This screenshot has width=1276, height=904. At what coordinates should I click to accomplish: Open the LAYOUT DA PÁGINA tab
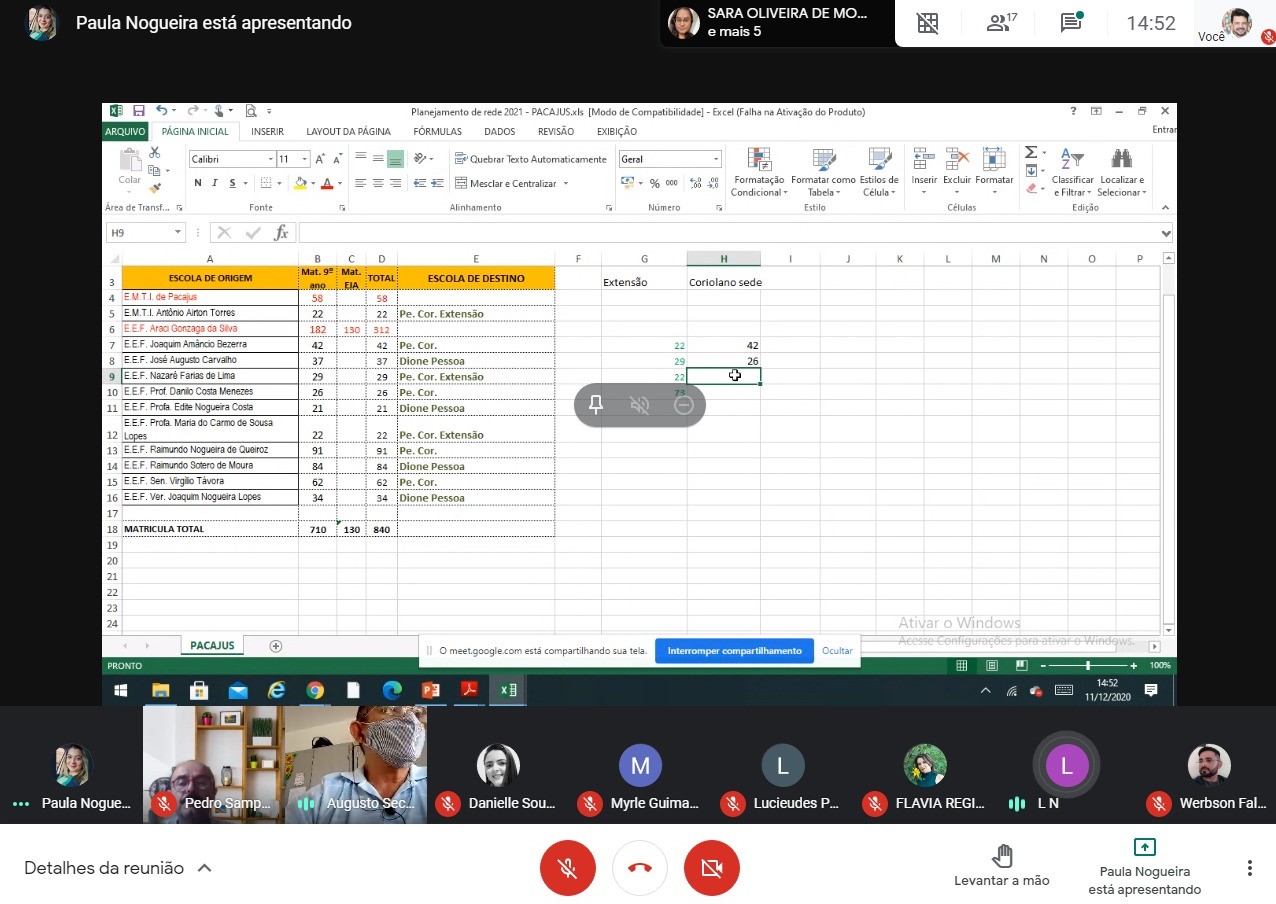click(348, 131)
